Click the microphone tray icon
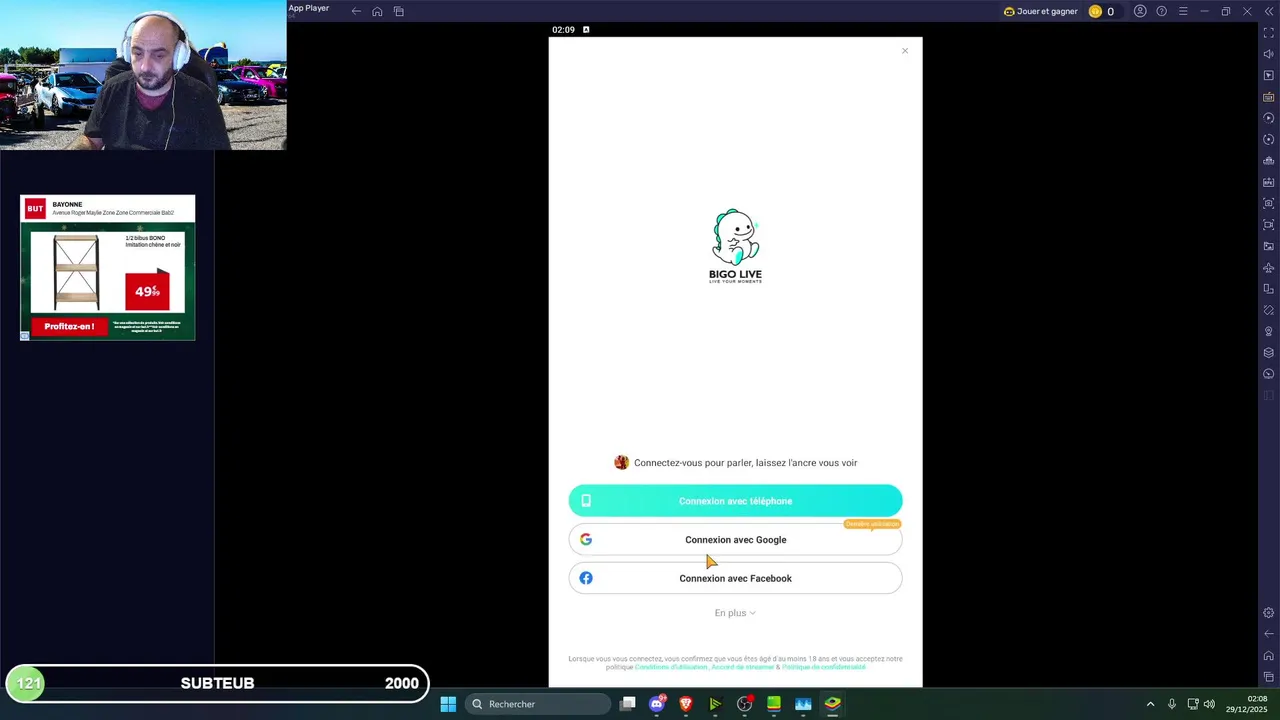 click(1172, 704)
